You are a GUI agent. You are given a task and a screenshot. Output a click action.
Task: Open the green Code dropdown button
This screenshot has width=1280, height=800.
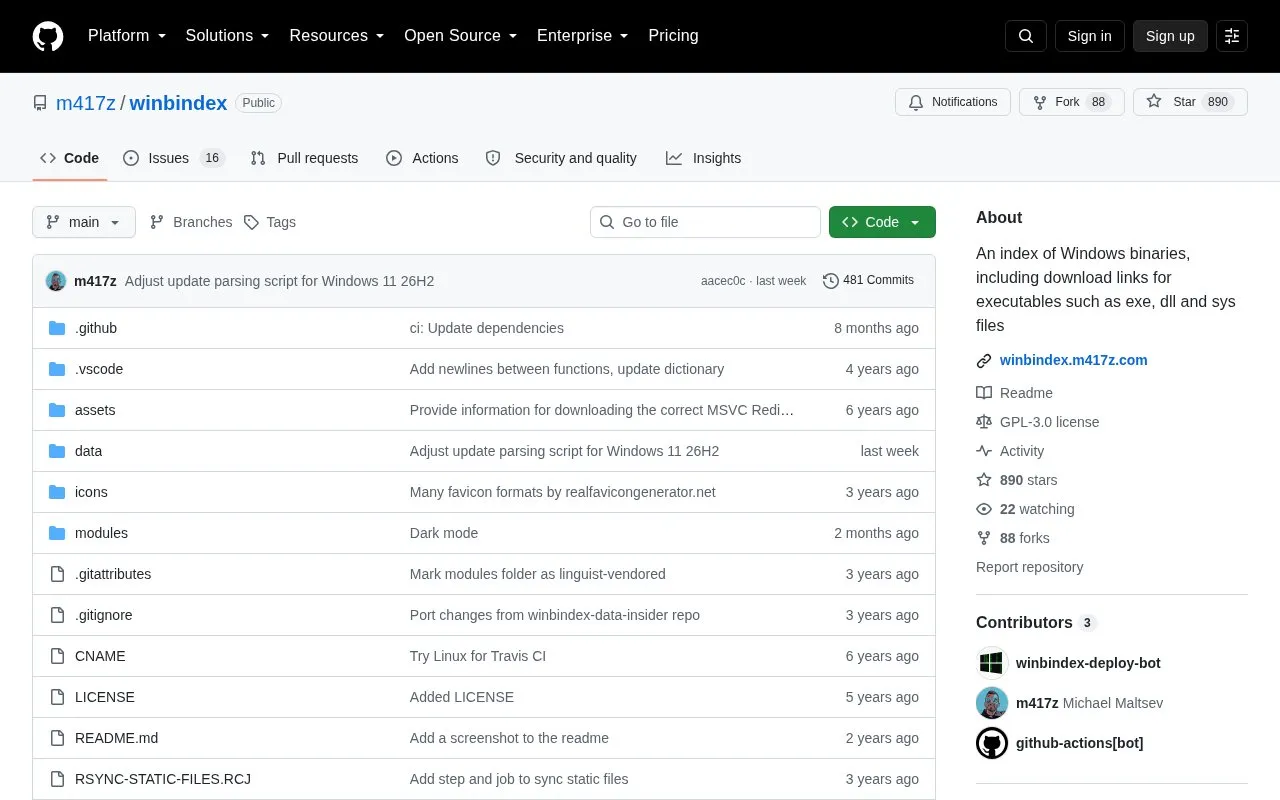coord(882,222)
